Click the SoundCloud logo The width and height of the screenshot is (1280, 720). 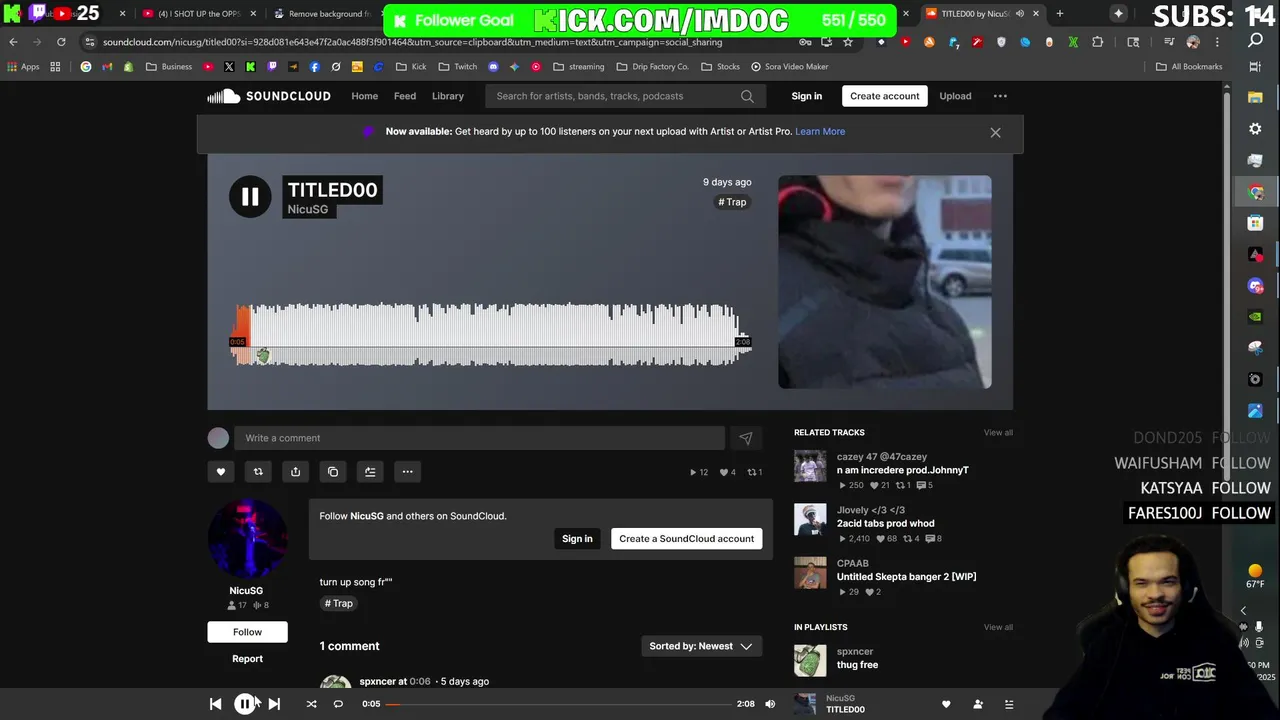coord(268,96)
